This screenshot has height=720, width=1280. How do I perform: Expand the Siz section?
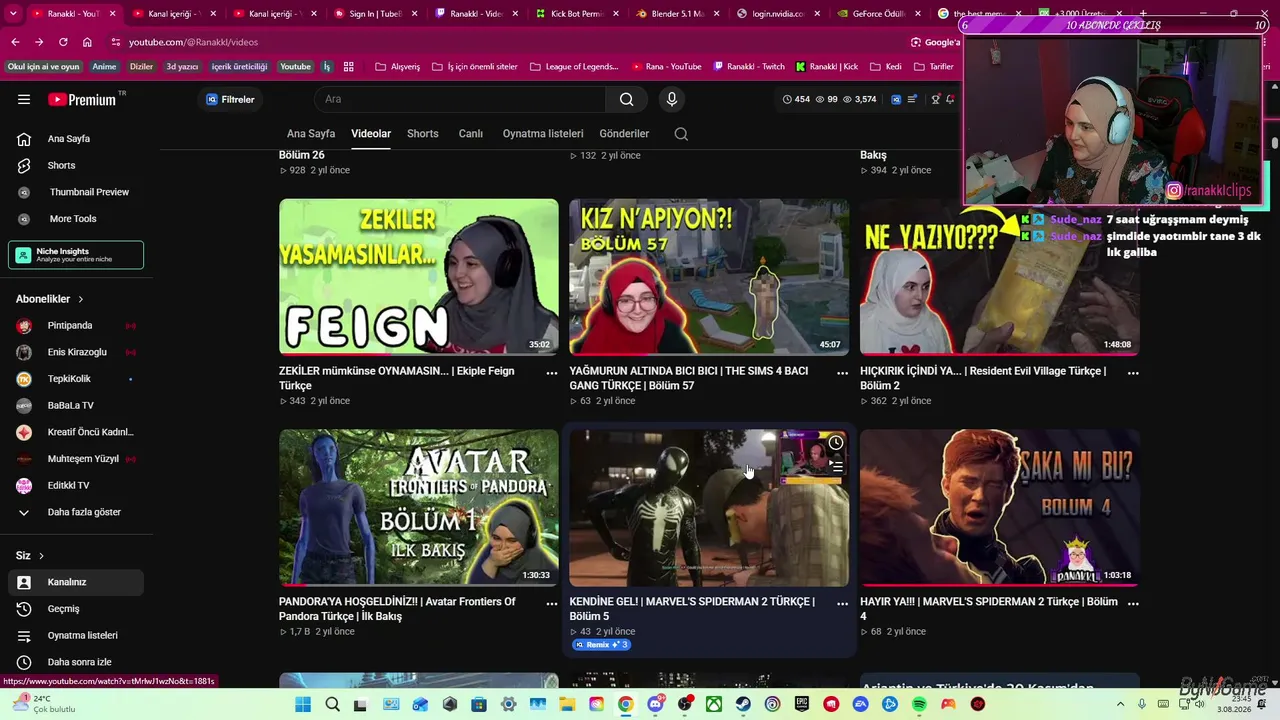pos(30,555)
